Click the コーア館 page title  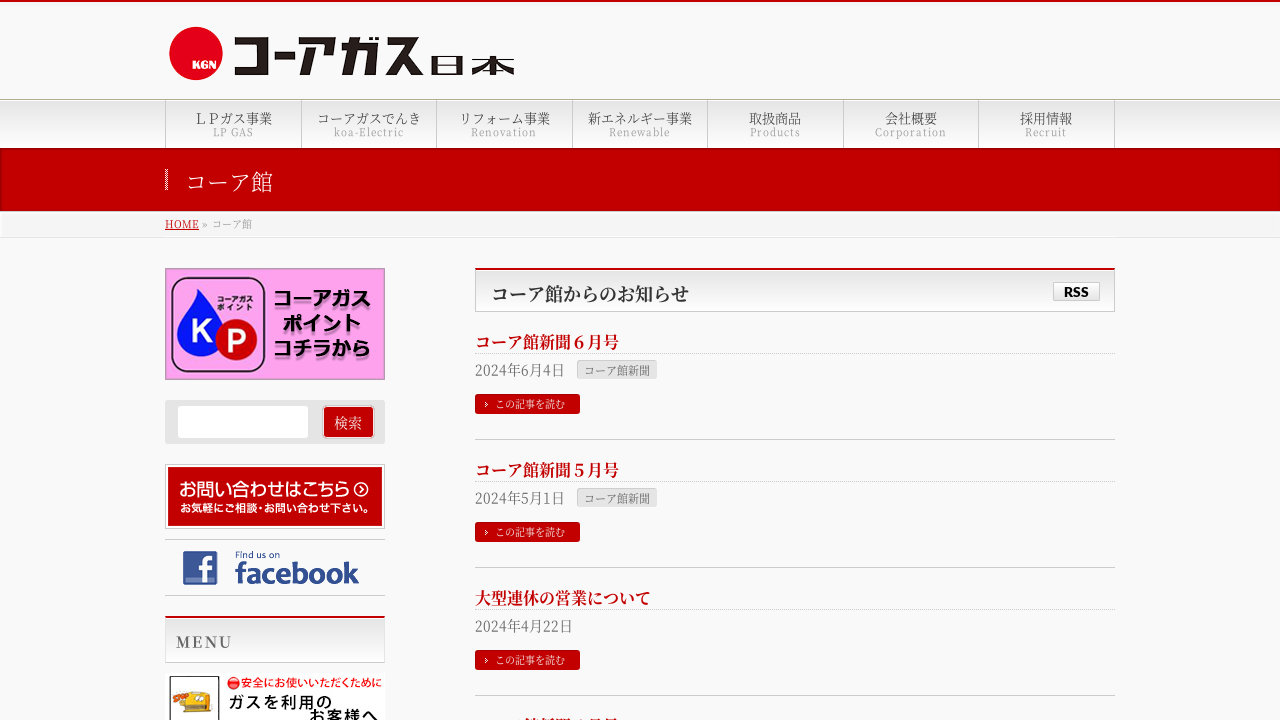point(229,182)
